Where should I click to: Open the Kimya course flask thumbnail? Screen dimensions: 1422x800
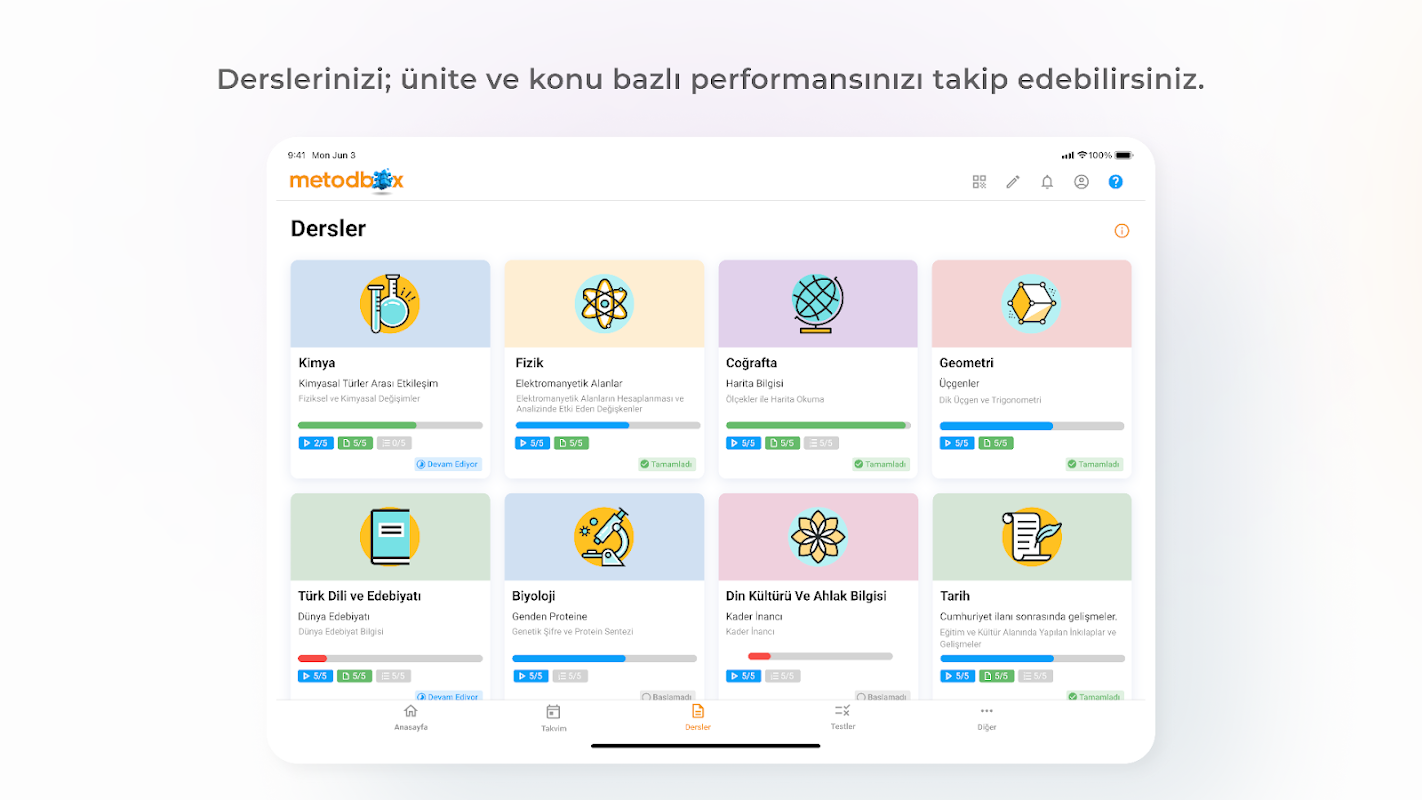point(390,304)
